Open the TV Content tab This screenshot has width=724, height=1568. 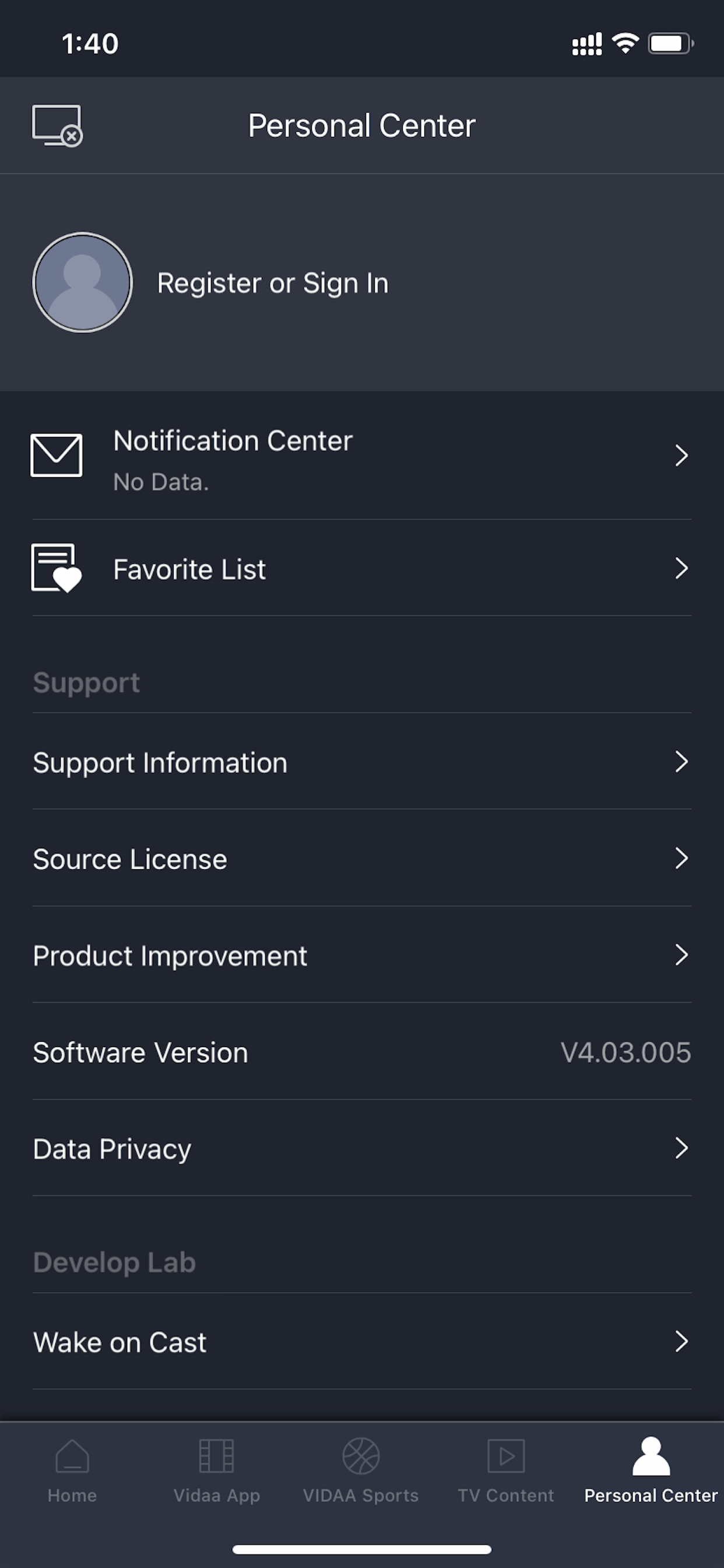pyautogui.click(x=505, y=1469)
